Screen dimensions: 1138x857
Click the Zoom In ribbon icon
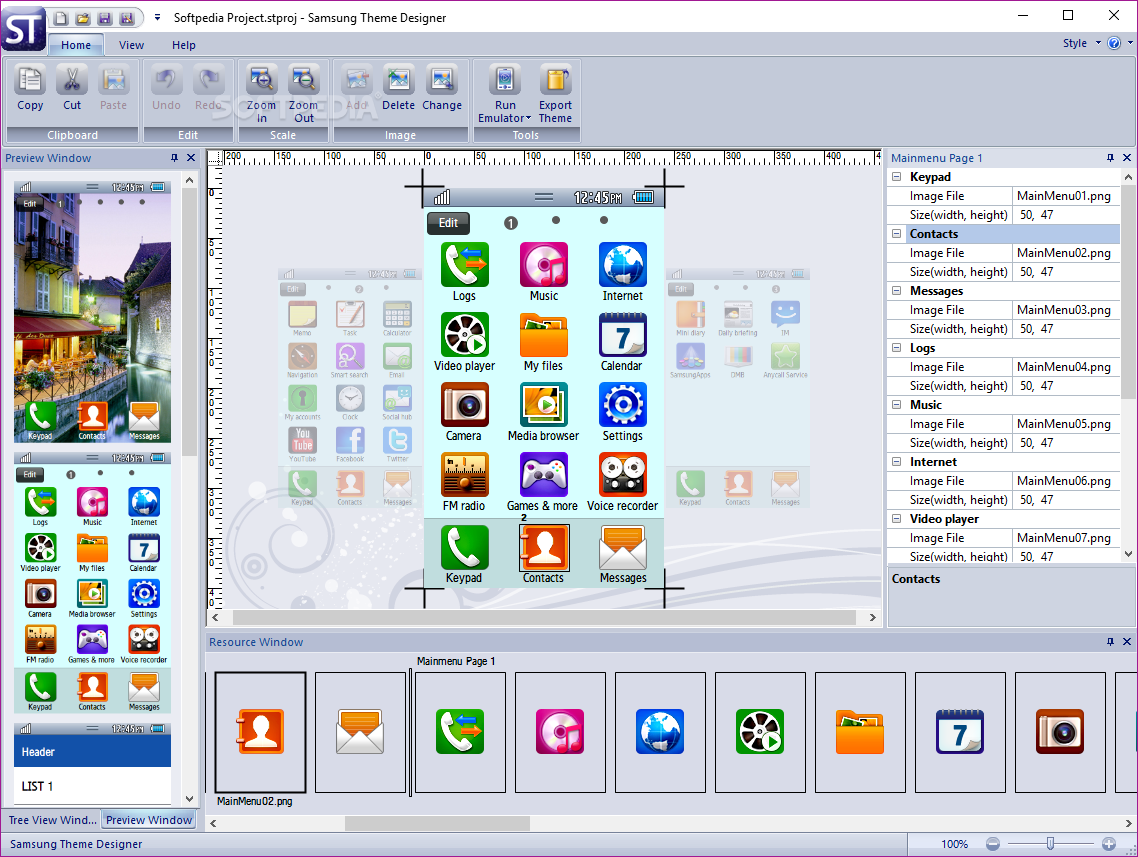tap(261, 79)
